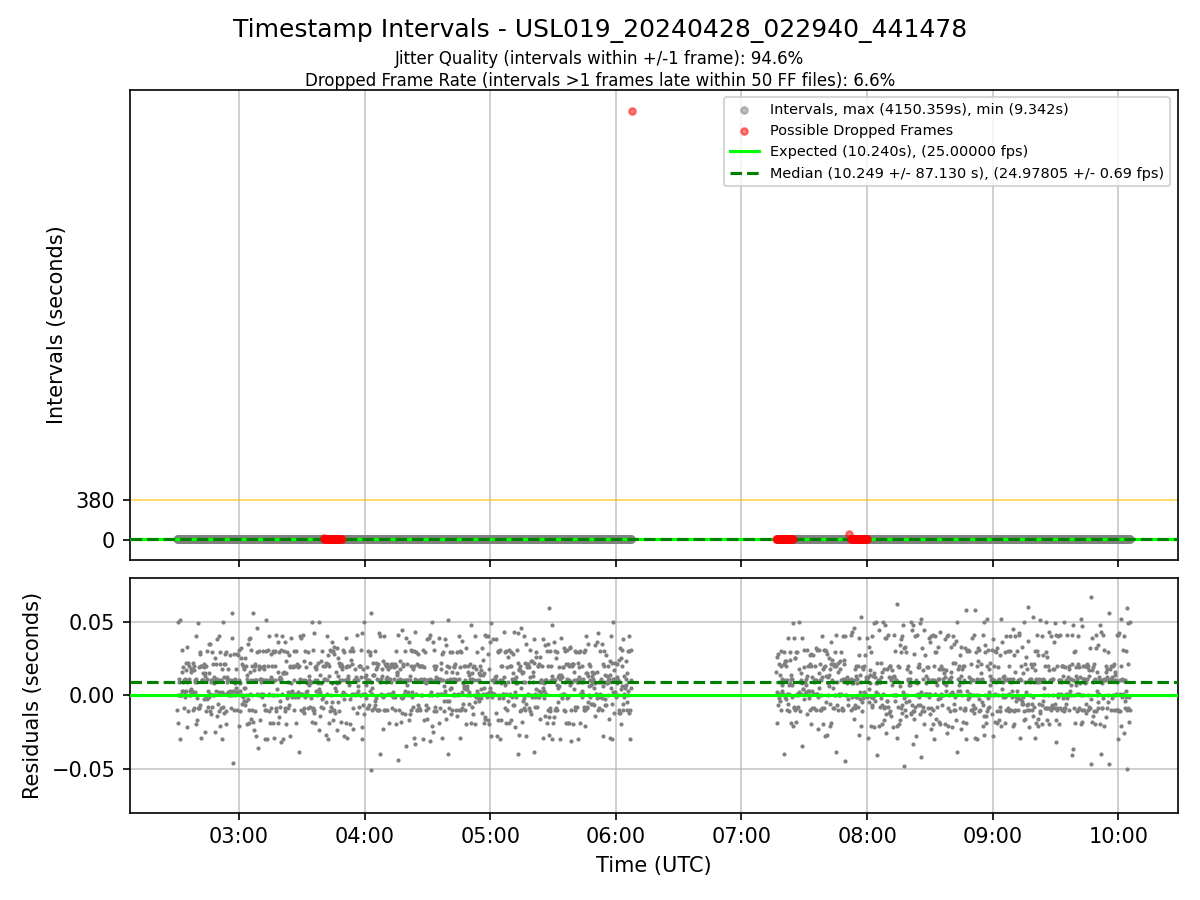Click the '08:00' time tick label
Viewport: 1200px width, 900px height.
866,835
